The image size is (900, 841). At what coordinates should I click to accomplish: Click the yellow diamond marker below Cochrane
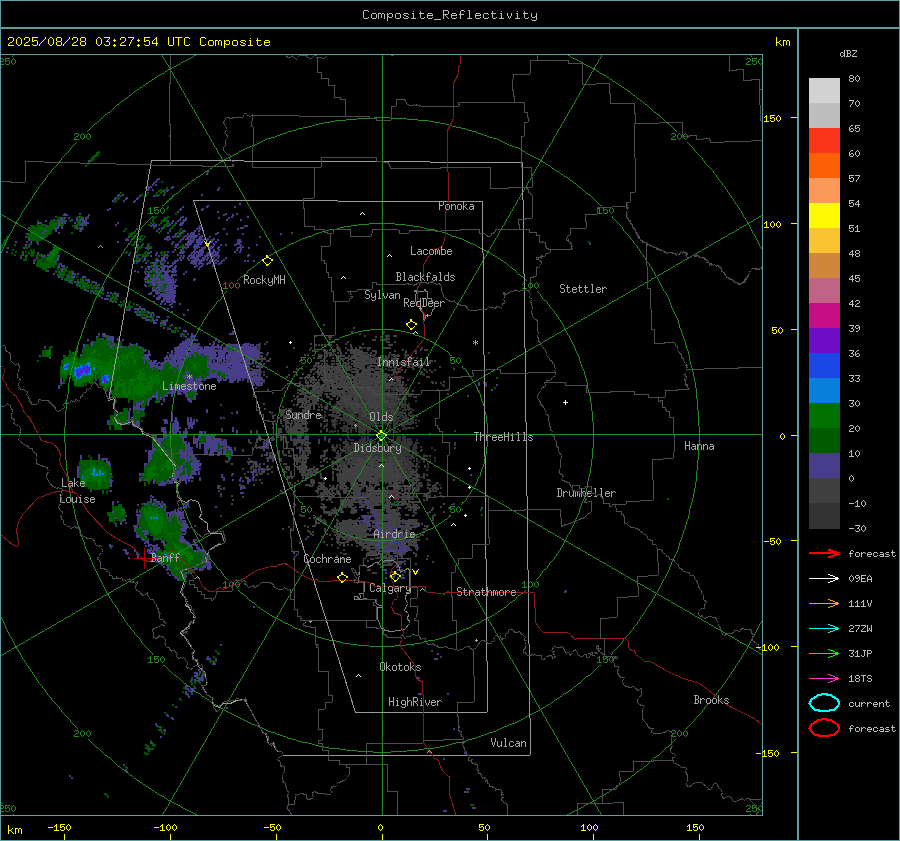pos(342,578)
